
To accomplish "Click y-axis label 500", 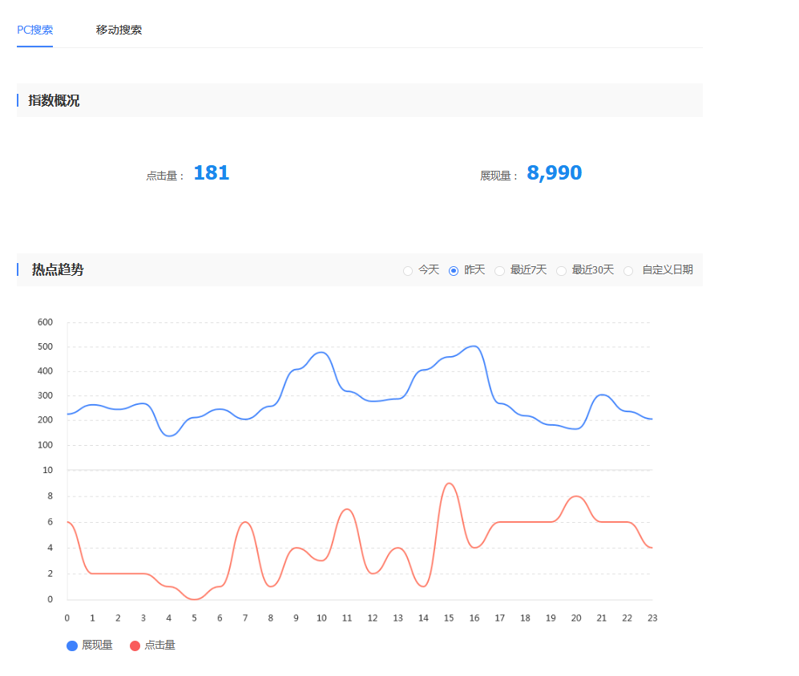I will 45,346.
